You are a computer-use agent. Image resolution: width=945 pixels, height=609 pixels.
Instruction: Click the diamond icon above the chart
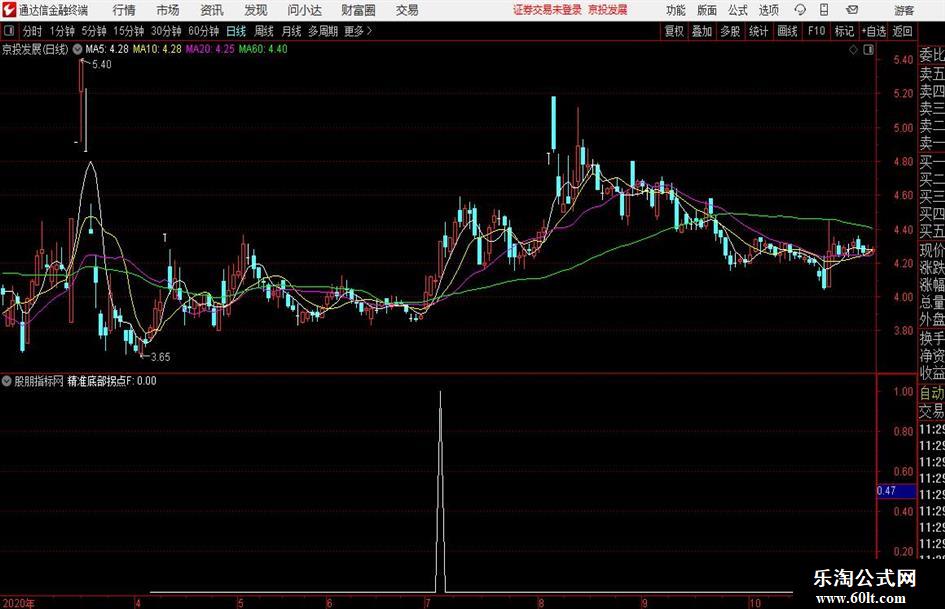pyautogui.click(x=853, y=50)
